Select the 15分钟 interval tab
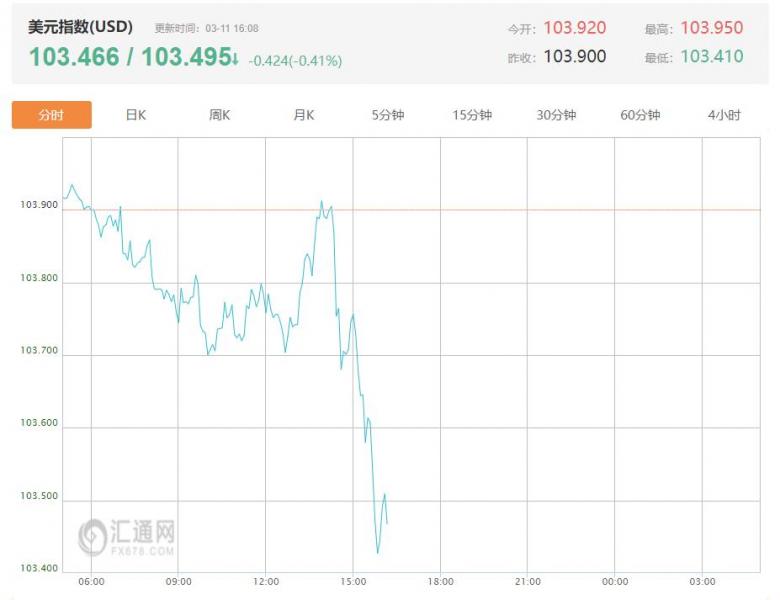780x600 pixels. pos(472,115)
